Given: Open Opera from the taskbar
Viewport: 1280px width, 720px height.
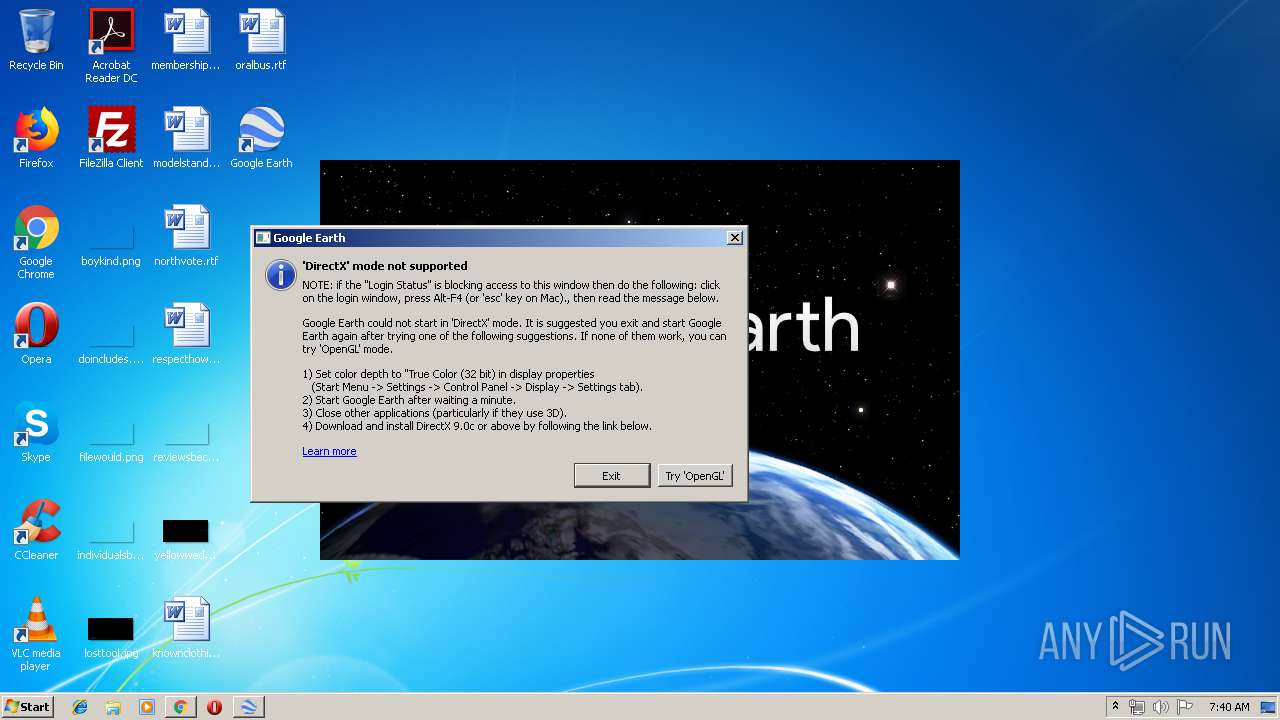Looking at the screenshot, I should (x=214, y=707).
